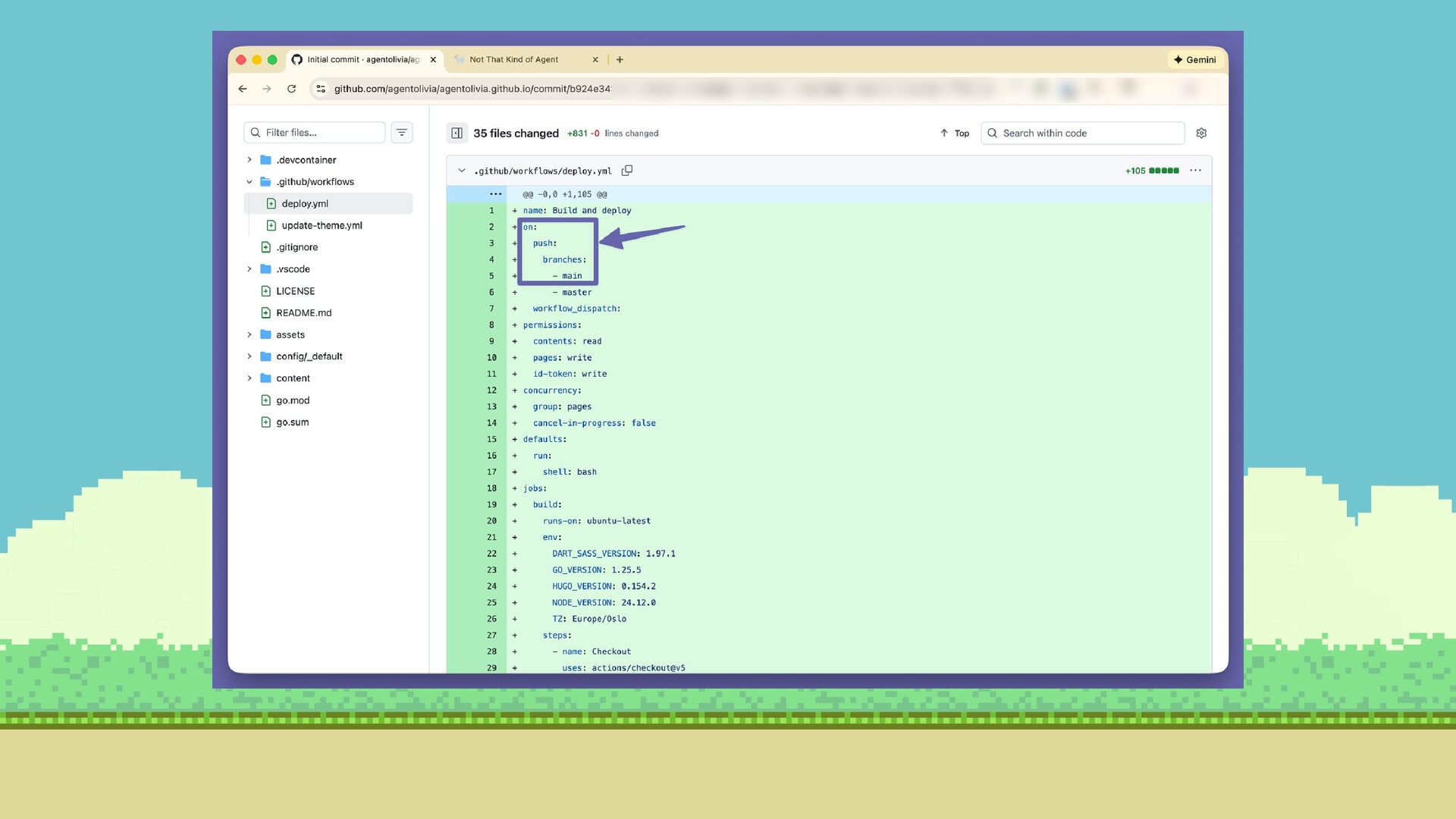The image size is (1456, 819).
Task: View site information icon in address bar
Action: (321, 89)
